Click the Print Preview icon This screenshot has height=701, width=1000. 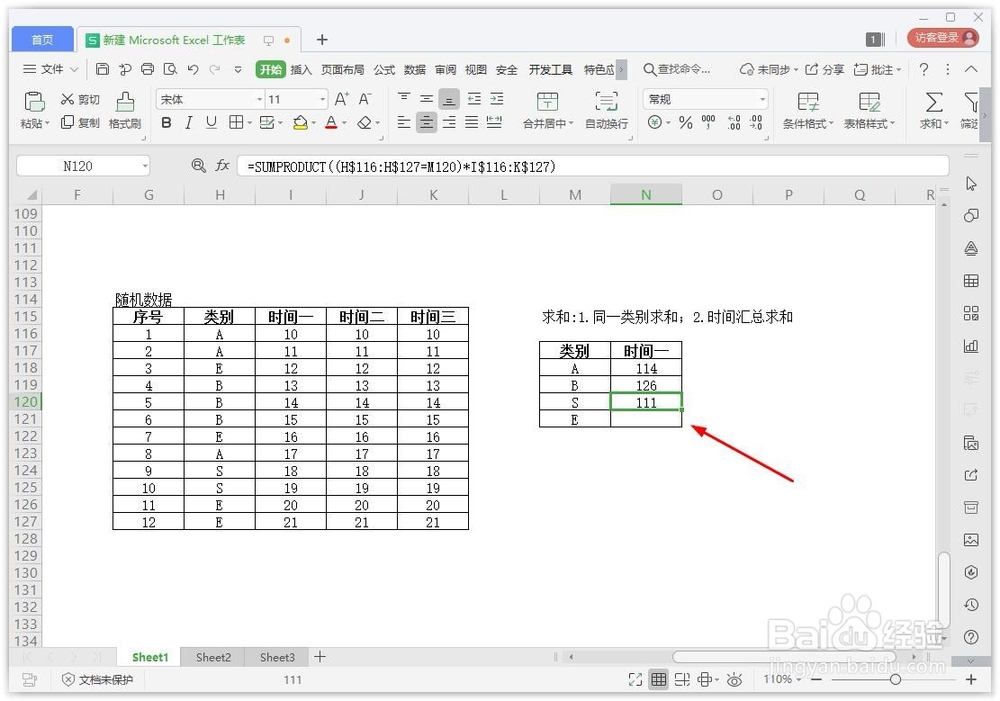tap(170, 69)
